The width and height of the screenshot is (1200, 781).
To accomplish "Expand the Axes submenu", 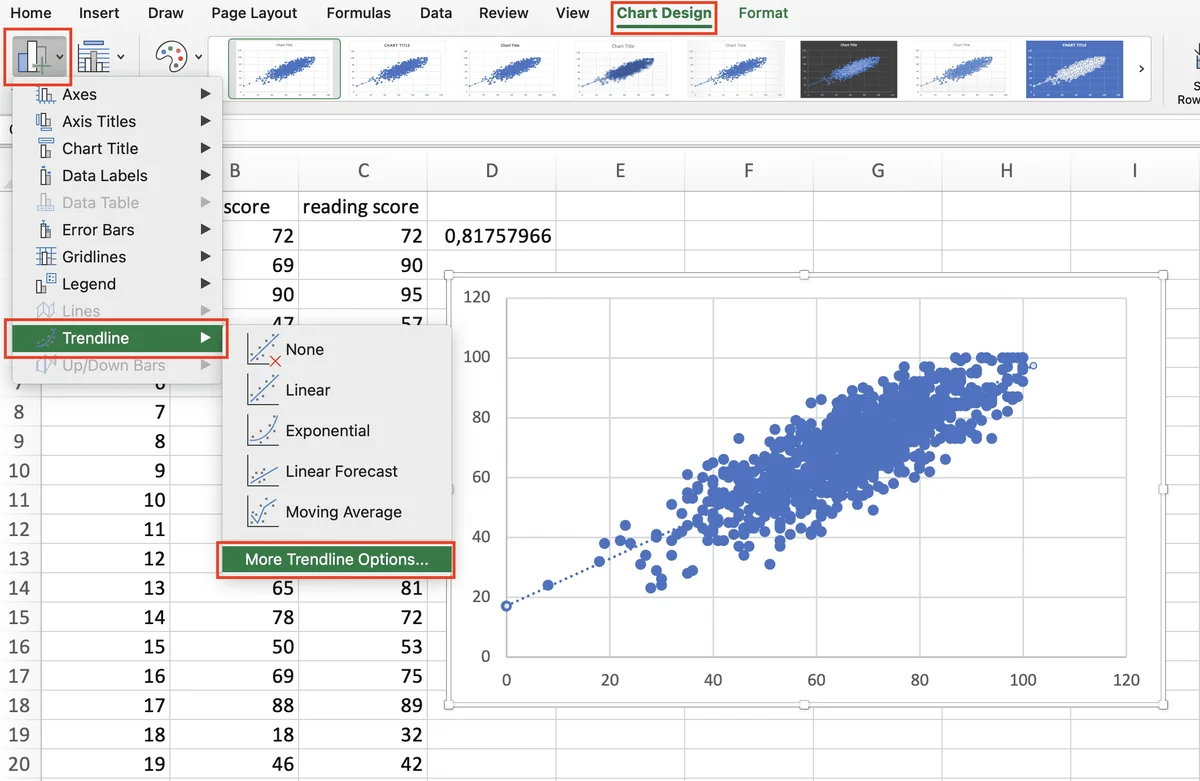I will coord(117,94).
